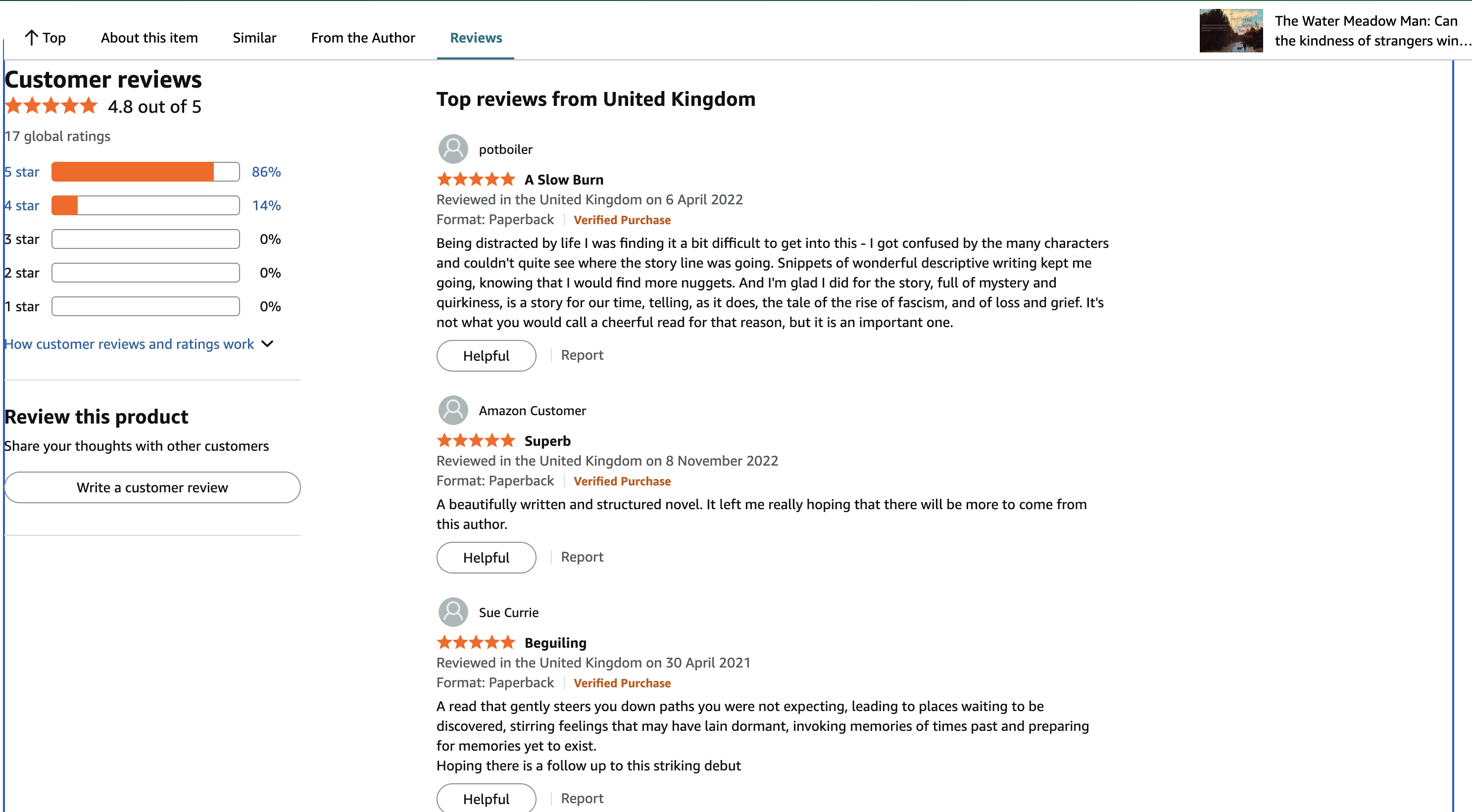Switch to About this item tab
1472x812 pixels.
pyautogui.click(x=149, y=38)
